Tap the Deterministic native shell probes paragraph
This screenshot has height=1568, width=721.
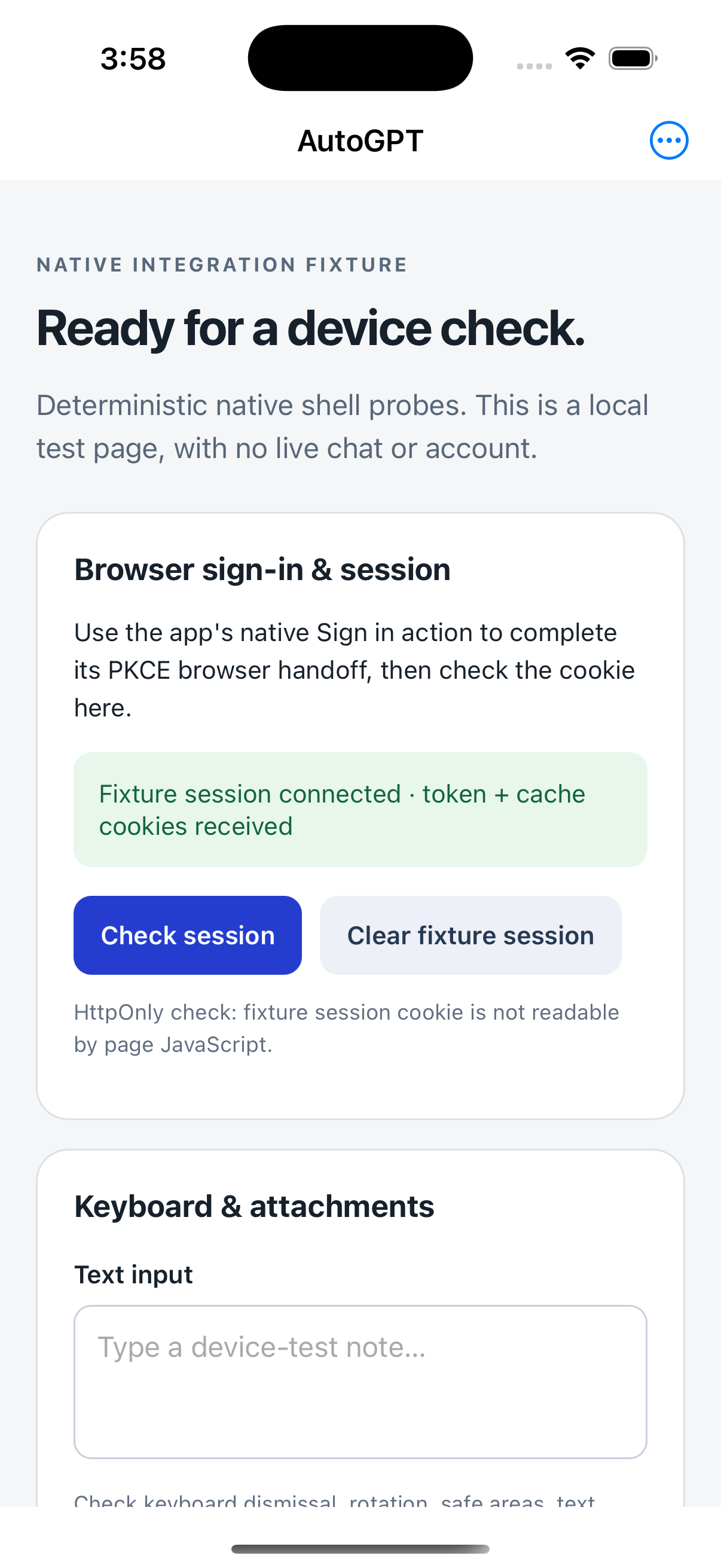pos(343,427)
